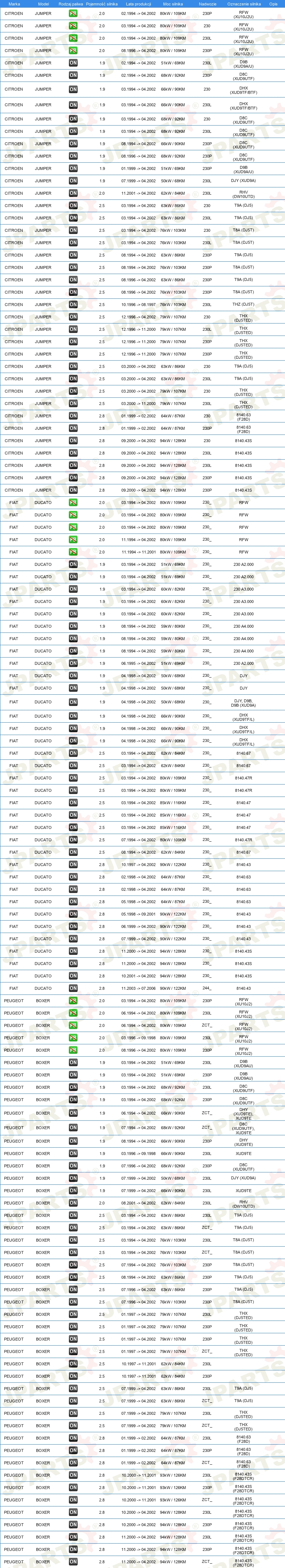Image resolution: width=285 pixels, height=1568 pixels.
Task: Click the Moc silnika column header
Action: tap(172, 4)
